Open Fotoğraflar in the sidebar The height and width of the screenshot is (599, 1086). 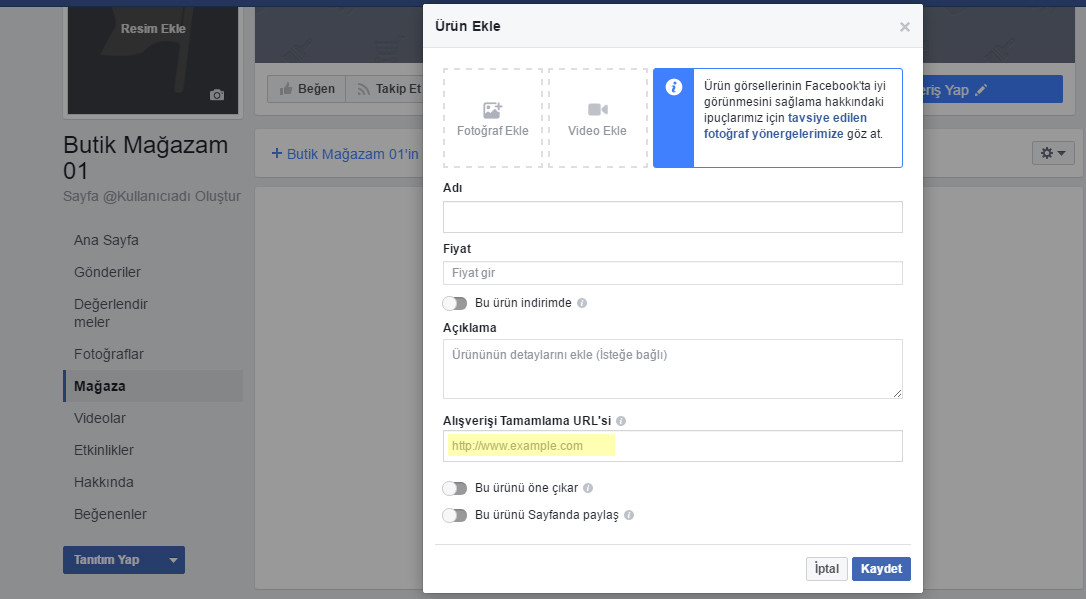(109, 354)
